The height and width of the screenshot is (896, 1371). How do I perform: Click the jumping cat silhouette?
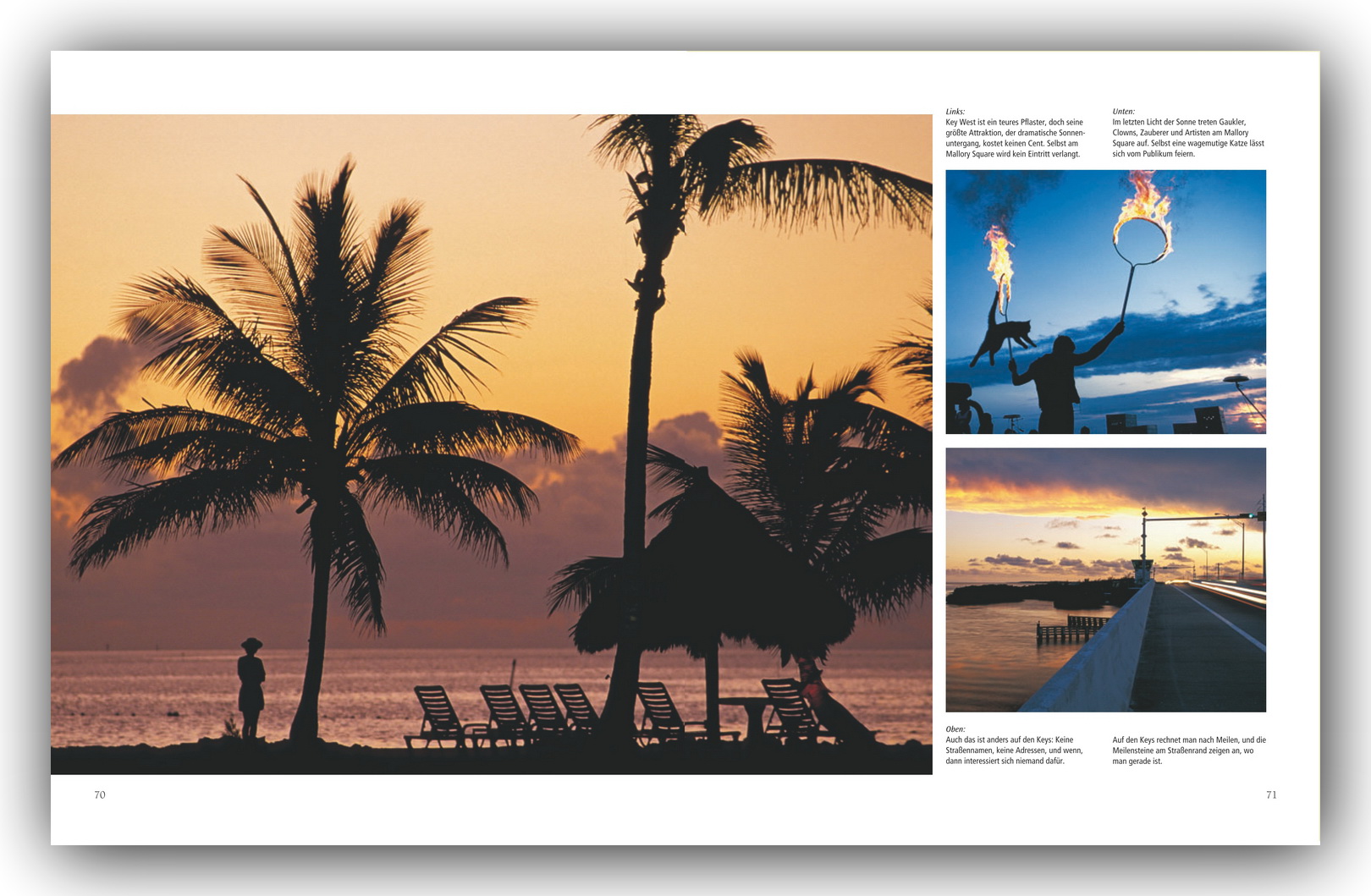click(x=1003, y=334)
